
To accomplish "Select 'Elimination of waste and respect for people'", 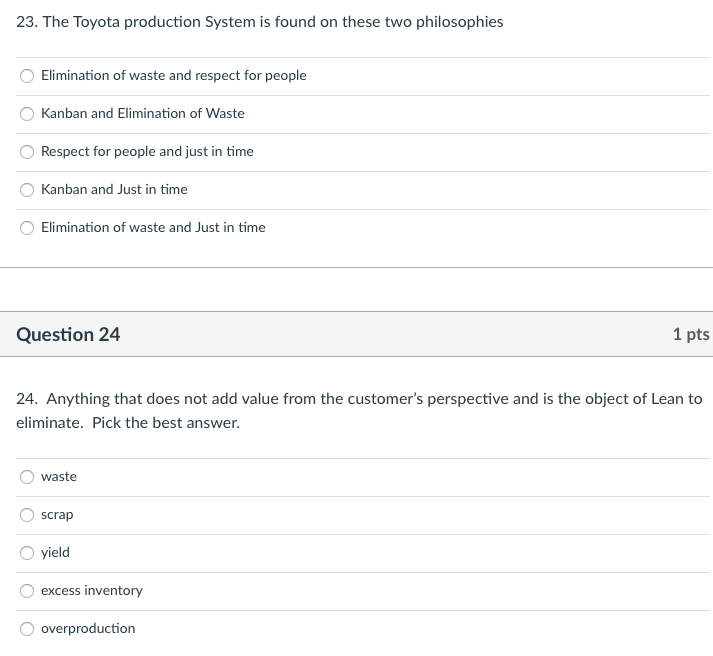I will [27, 76].
